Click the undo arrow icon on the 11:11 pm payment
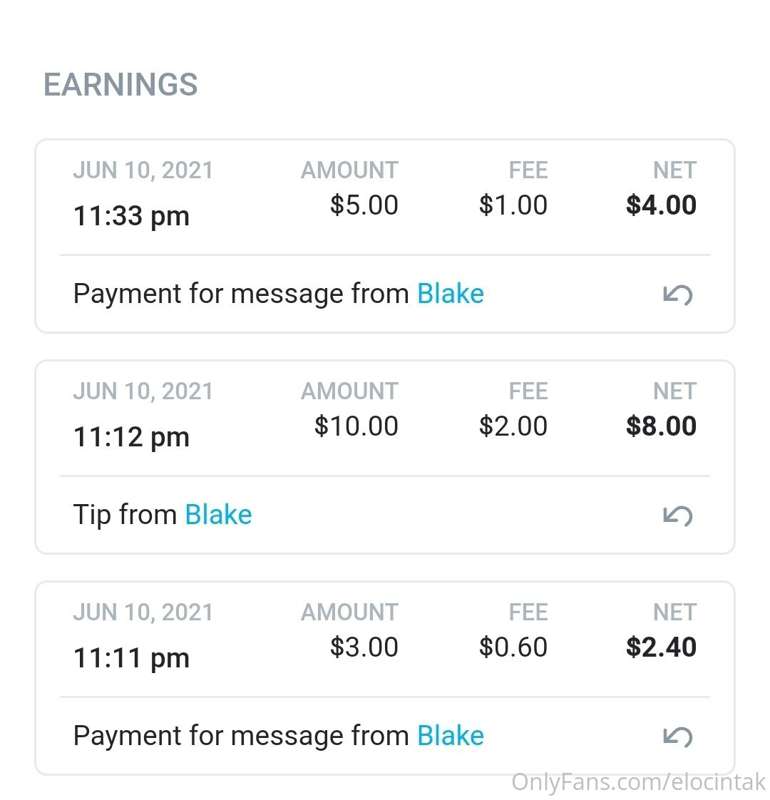 coord(678,737)
